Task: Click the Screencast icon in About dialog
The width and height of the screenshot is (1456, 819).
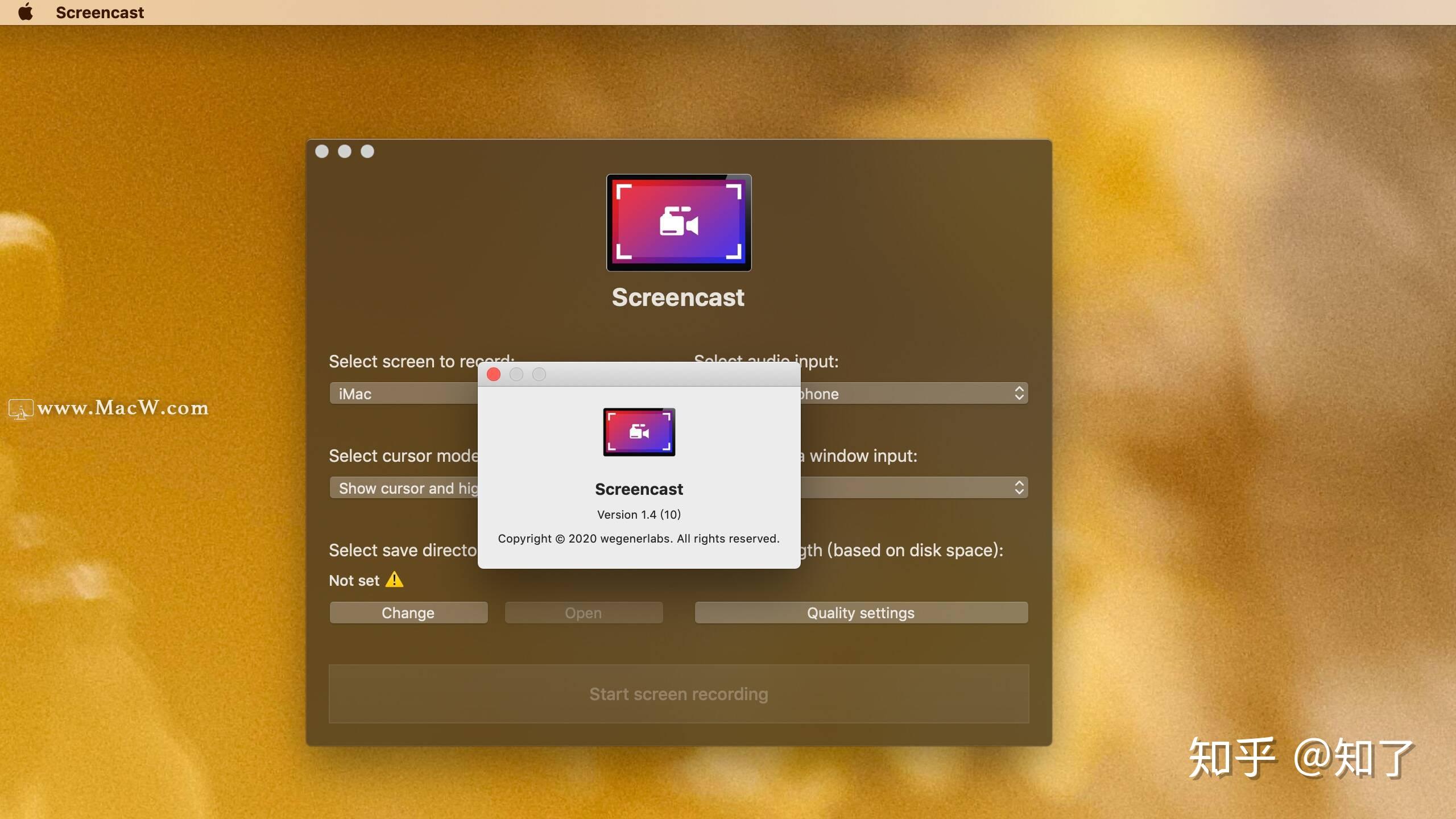Action: [639, 432]
